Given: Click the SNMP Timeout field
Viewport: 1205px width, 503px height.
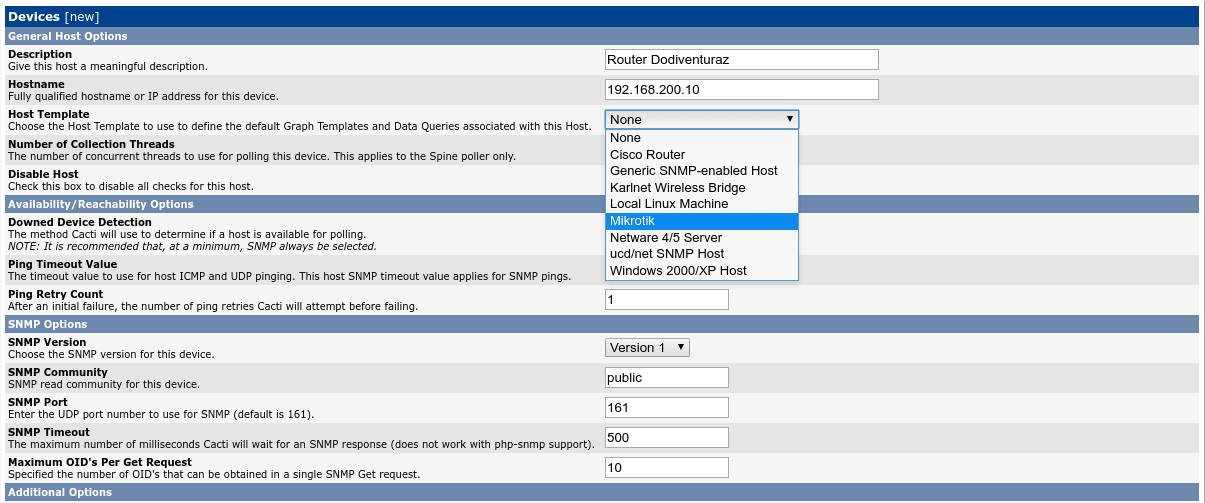Looking at the screenshot, I should [x=667, y=438].
